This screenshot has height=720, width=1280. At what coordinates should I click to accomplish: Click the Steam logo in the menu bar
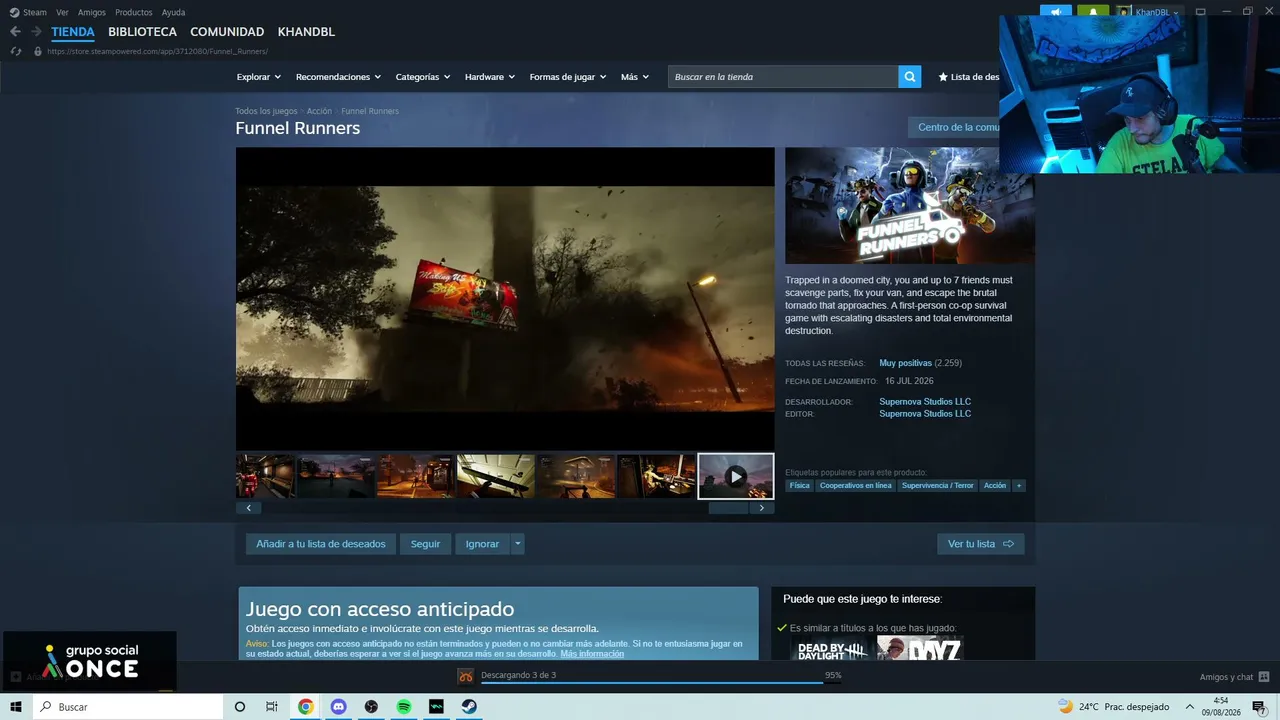14,12
